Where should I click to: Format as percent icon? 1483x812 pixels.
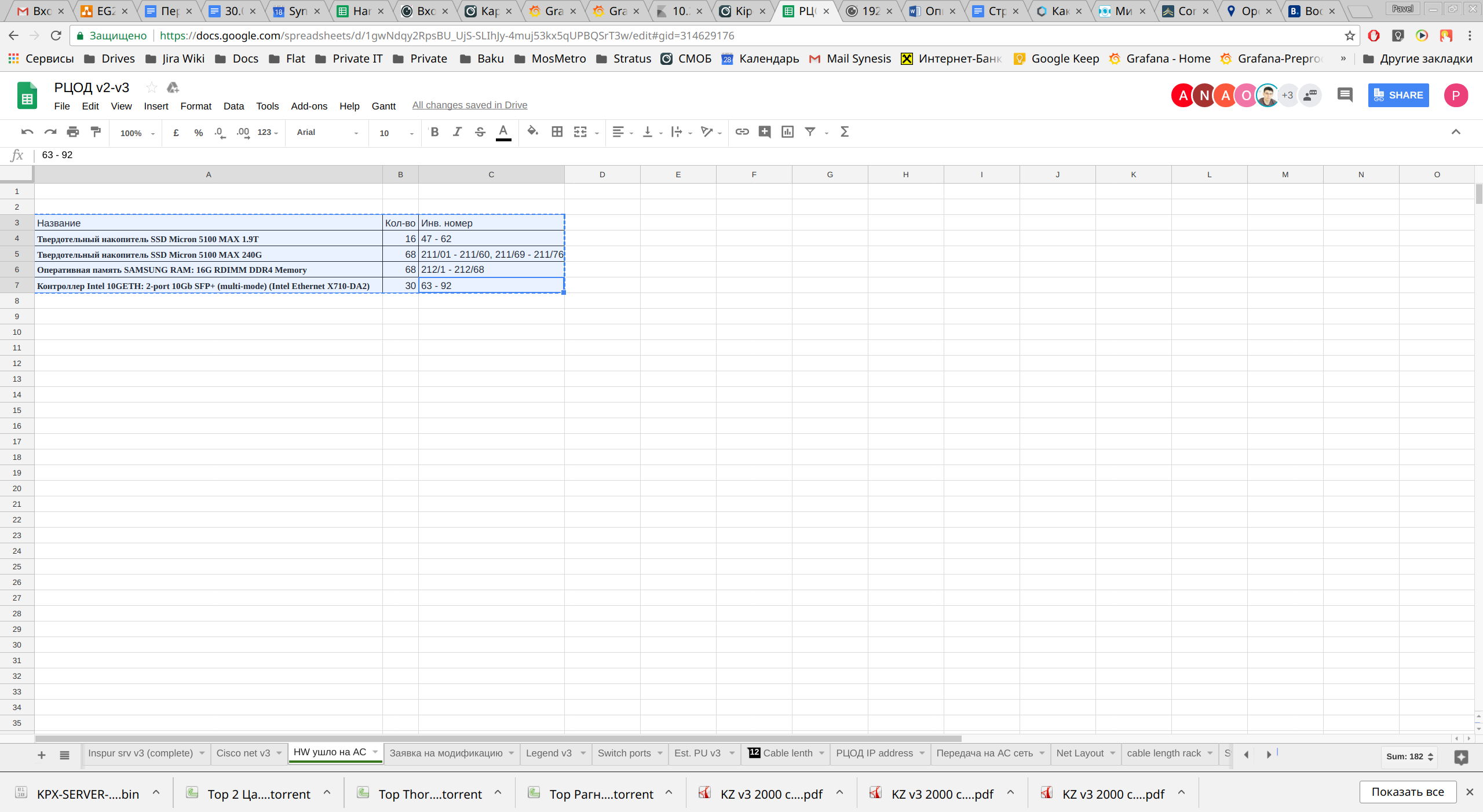click(199, 133)
